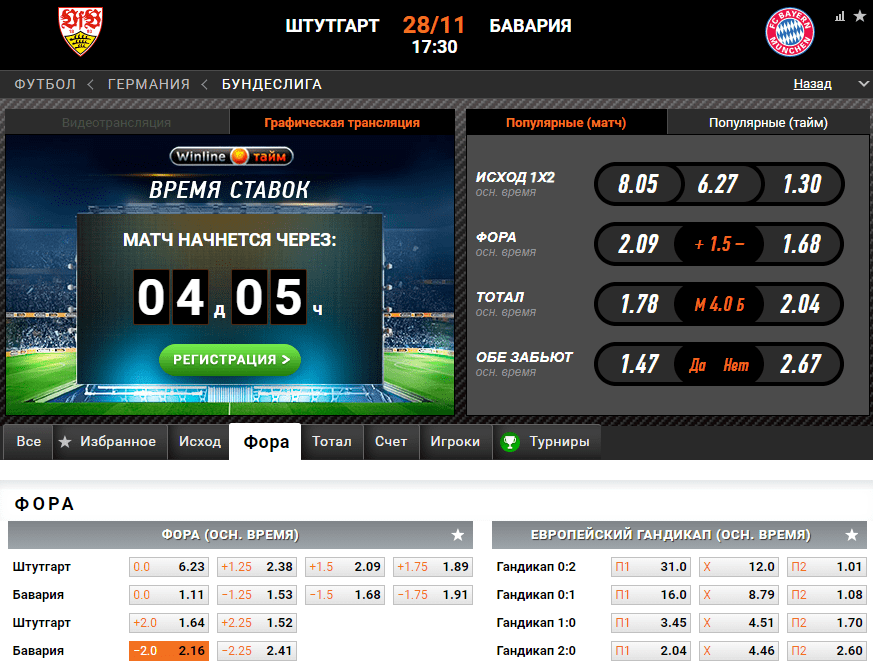This screenshot has width=873, height=667.
Task: Star the Европейский гандикап market
Action: [851, 535]
